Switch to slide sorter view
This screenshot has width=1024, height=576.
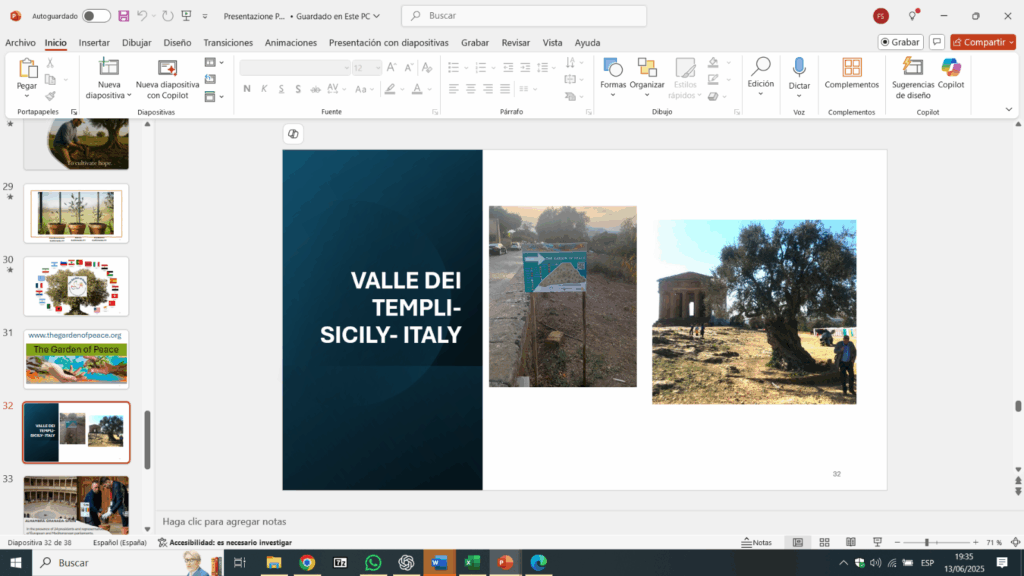point(825,542)
